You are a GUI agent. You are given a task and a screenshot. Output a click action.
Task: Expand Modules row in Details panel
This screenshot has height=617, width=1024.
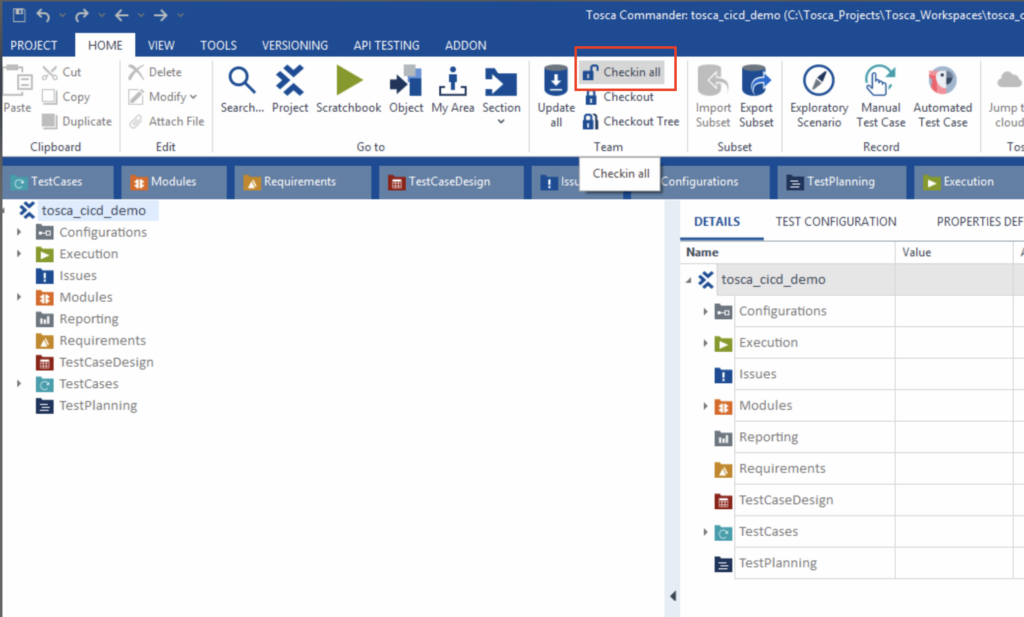click(x=705, y=406)
